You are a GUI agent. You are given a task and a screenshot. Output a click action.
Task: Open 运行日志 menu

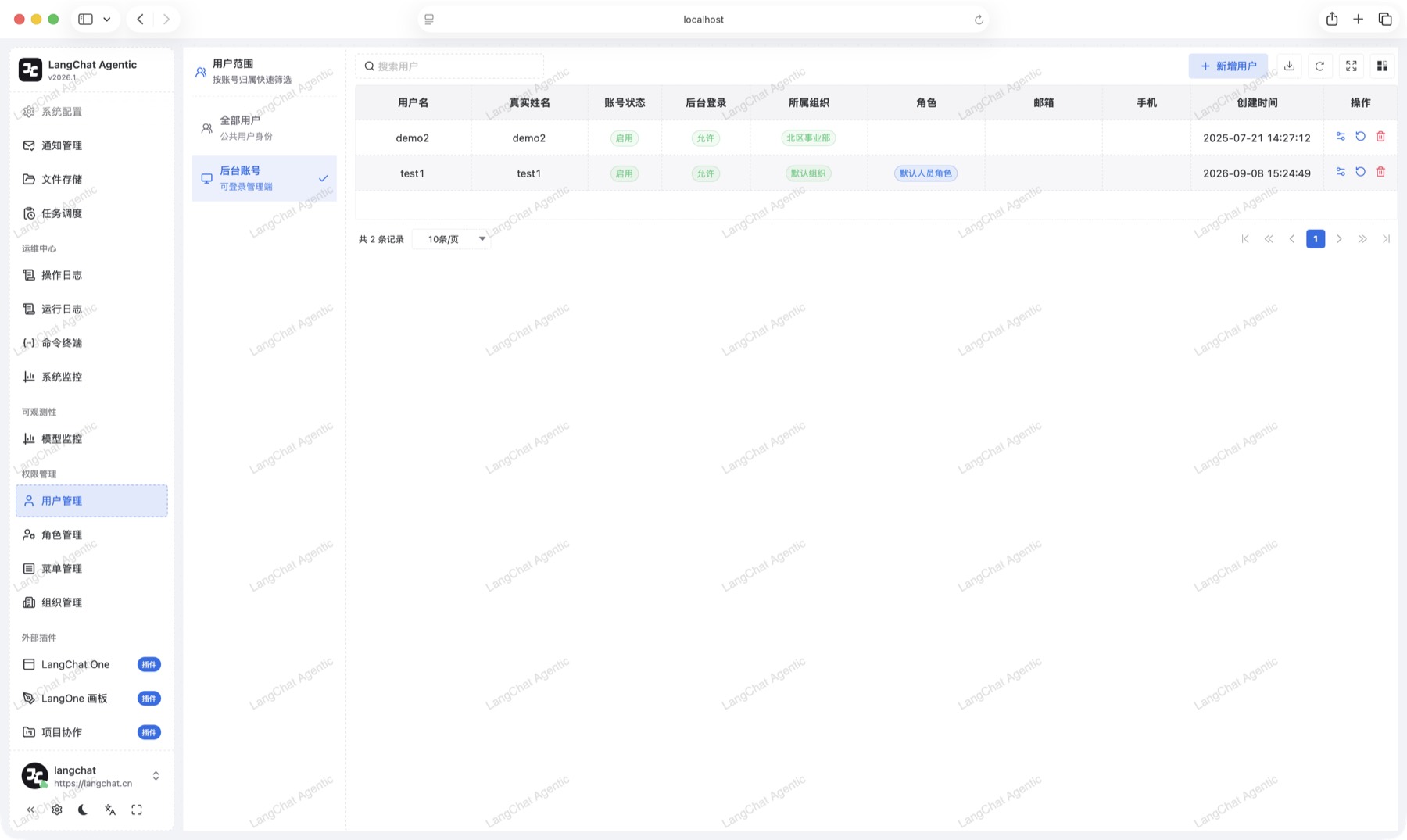click(x=91, y=309)
